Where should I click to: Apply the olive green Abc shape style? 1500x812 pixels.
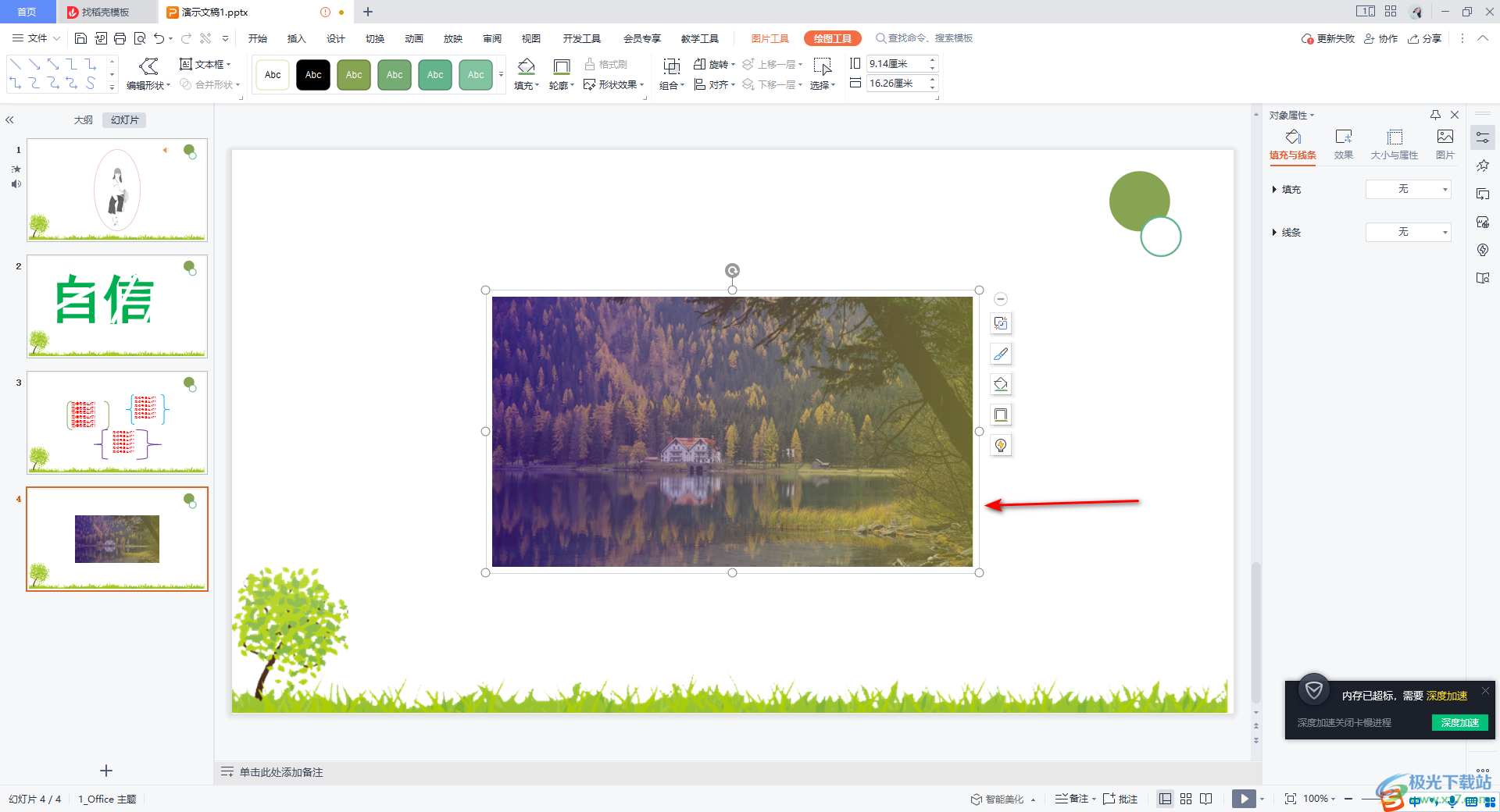354,75
